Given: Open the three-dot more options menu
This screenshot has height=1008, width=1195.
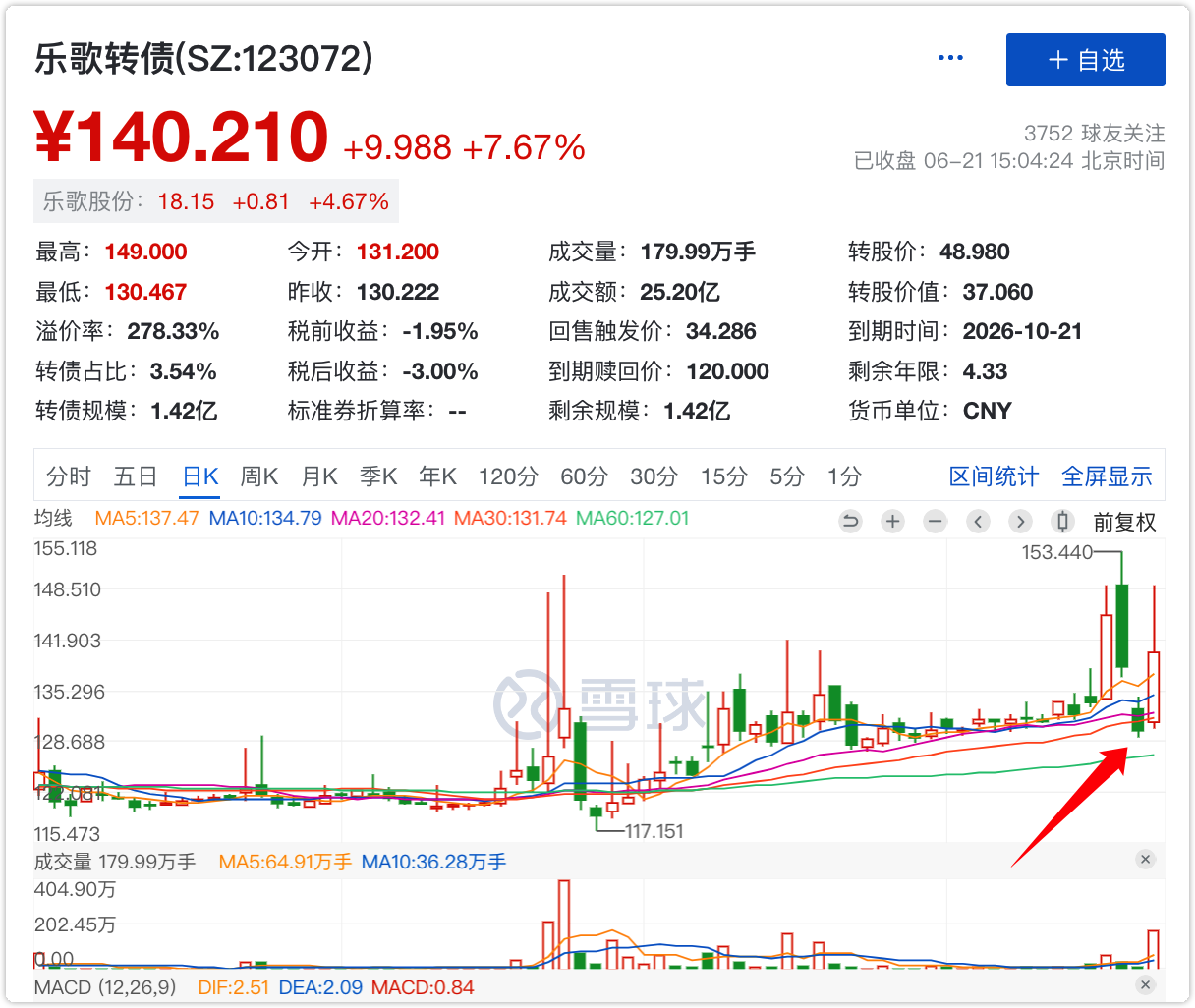Looking at the screenshot, I should [950, 58].
